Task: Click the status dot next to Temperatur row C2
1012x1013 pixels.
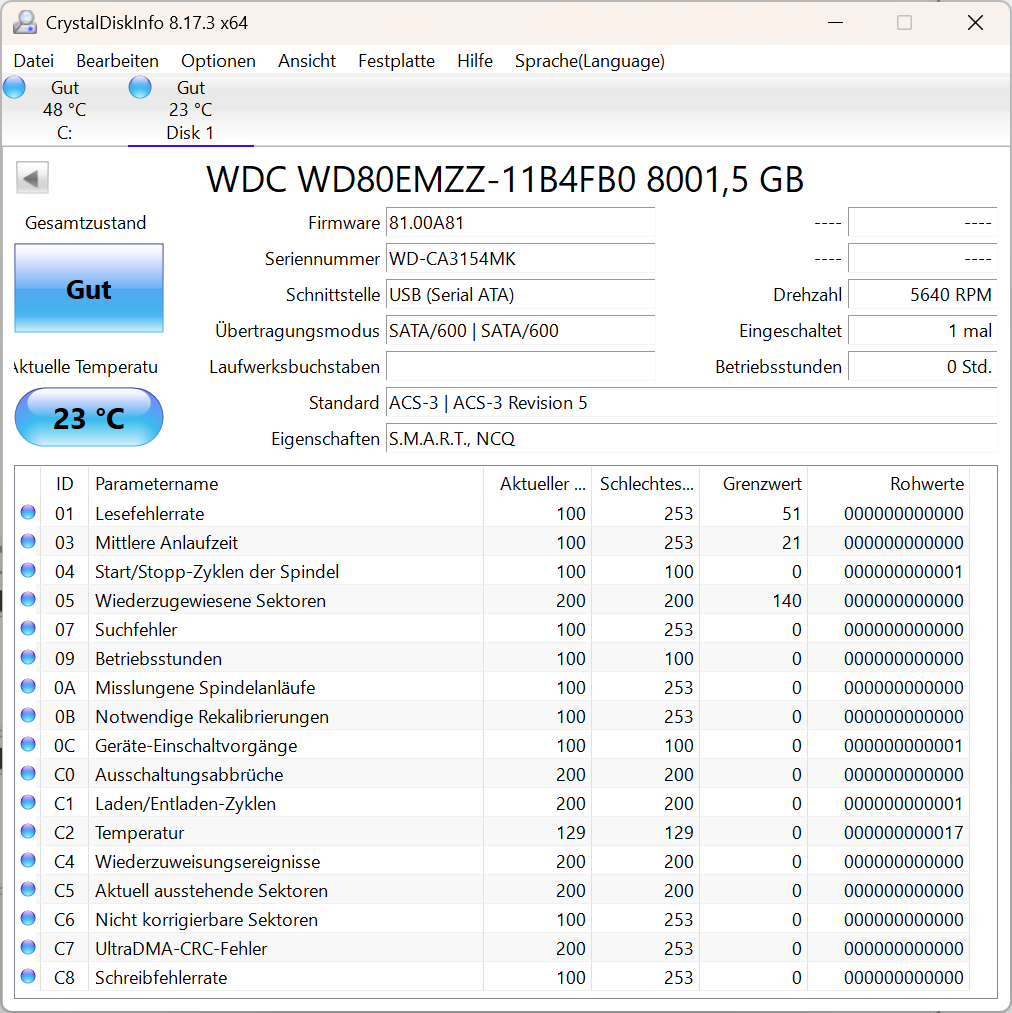Action: (28, 832)
